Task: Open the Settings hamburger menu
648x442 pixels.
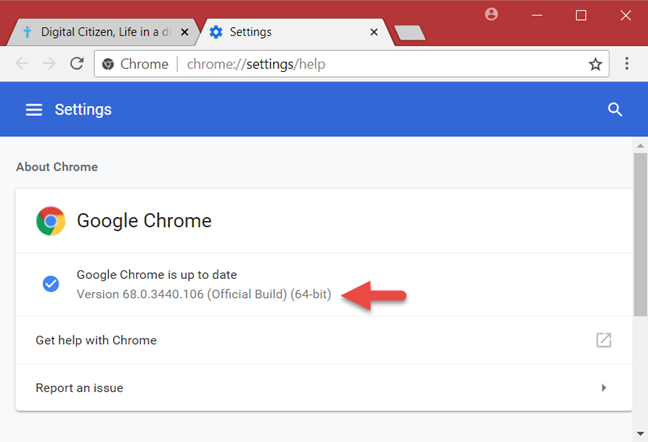Action: (x=34, y=110)
